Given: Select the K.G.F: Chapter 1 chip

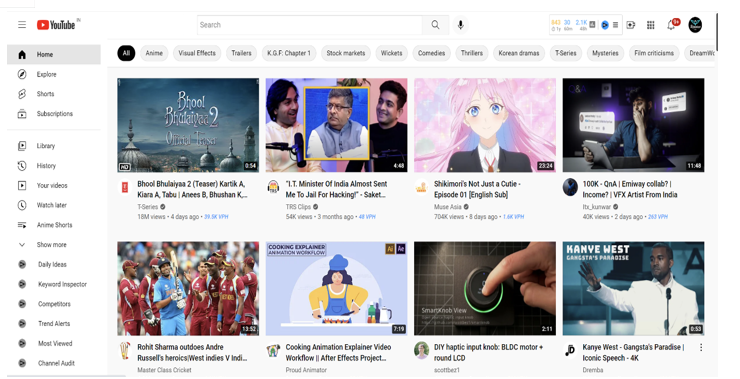Looking at the screenshot, I should pos(289,53).
